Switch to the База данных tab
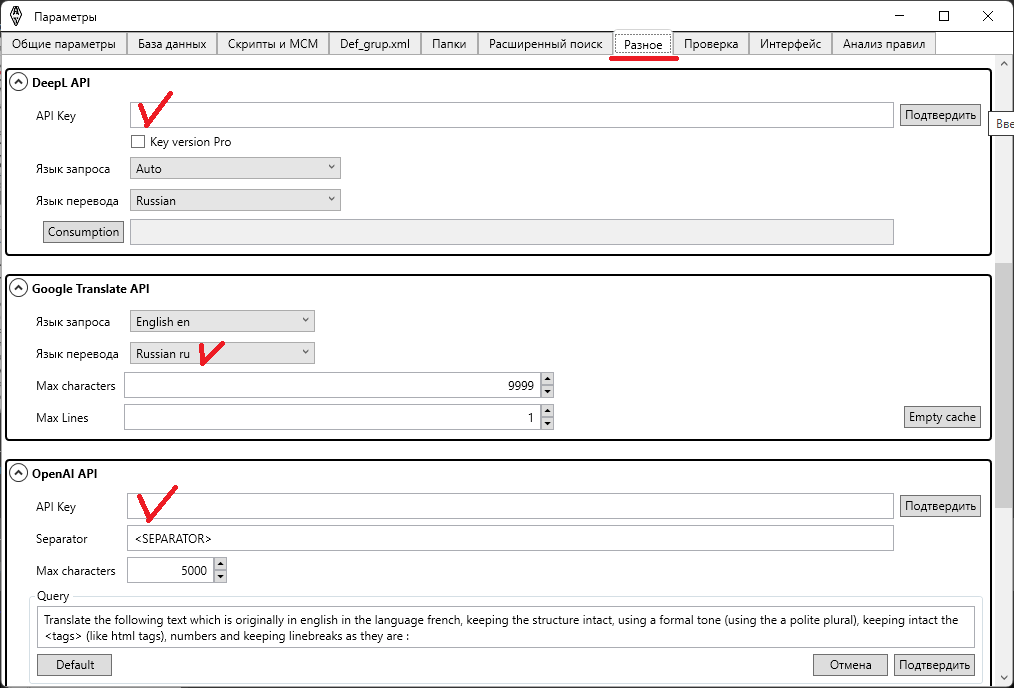This screenshot has height=688, width=1014. (172, 44)
